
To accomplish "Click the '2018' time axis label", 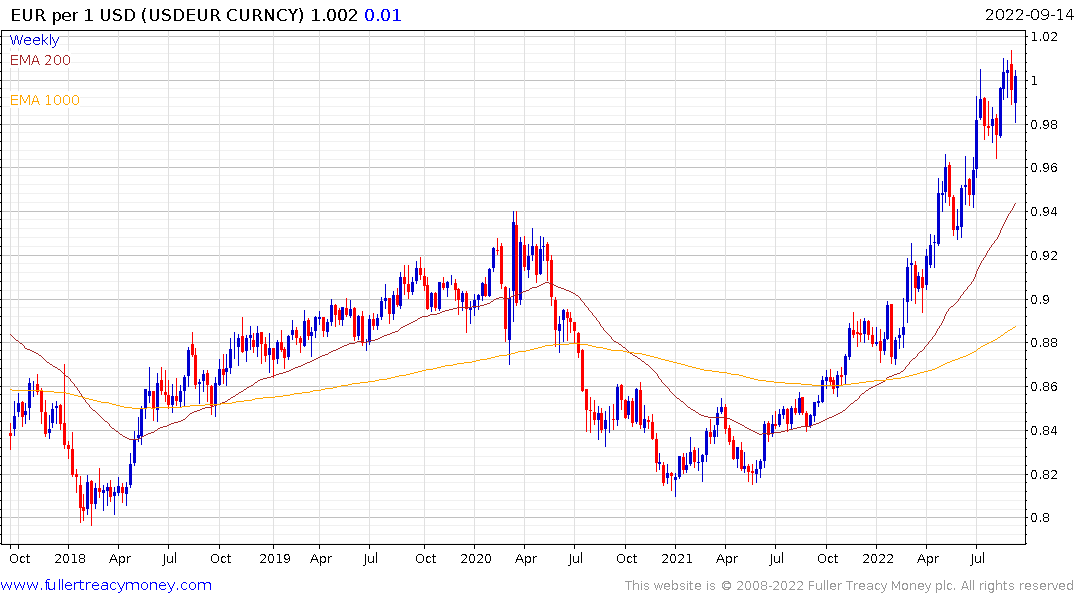I will (x=70, y=559).
